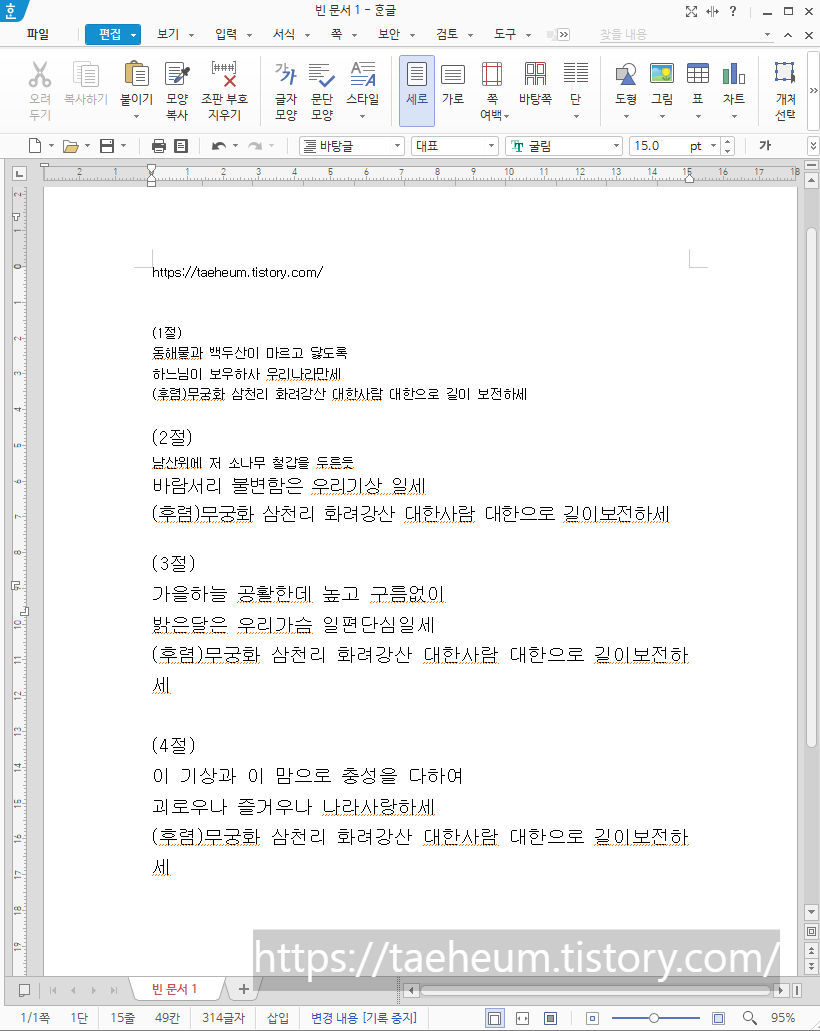This screenshot has height=1031, width=820.
Task: Insert a chart with 차트 icon
Action: [x=734, y=74]
